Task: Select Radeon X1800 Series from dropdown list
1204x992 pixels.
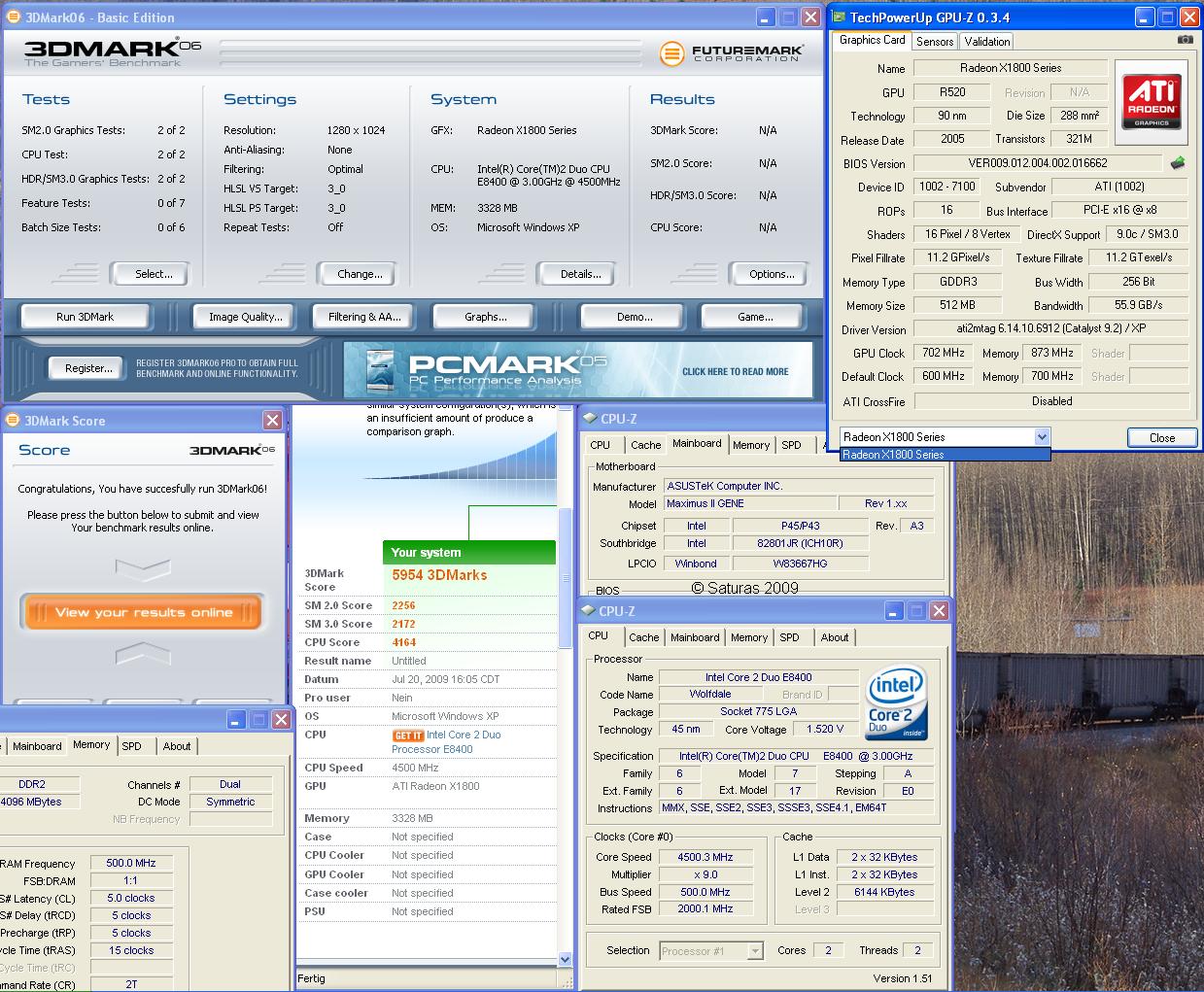Action: click(x=945, y=455)
